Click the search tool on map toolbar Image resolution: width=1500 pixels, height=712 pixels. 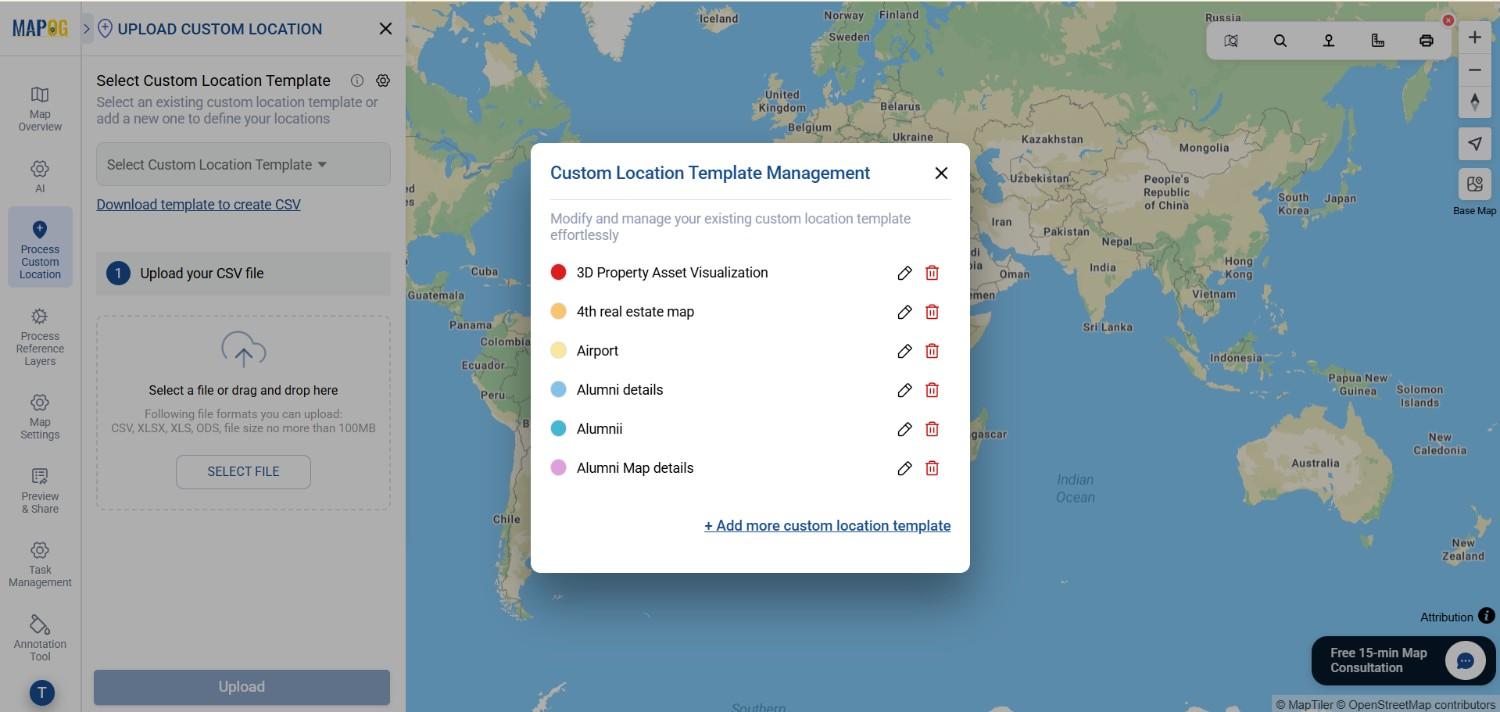coord(1280,40)
